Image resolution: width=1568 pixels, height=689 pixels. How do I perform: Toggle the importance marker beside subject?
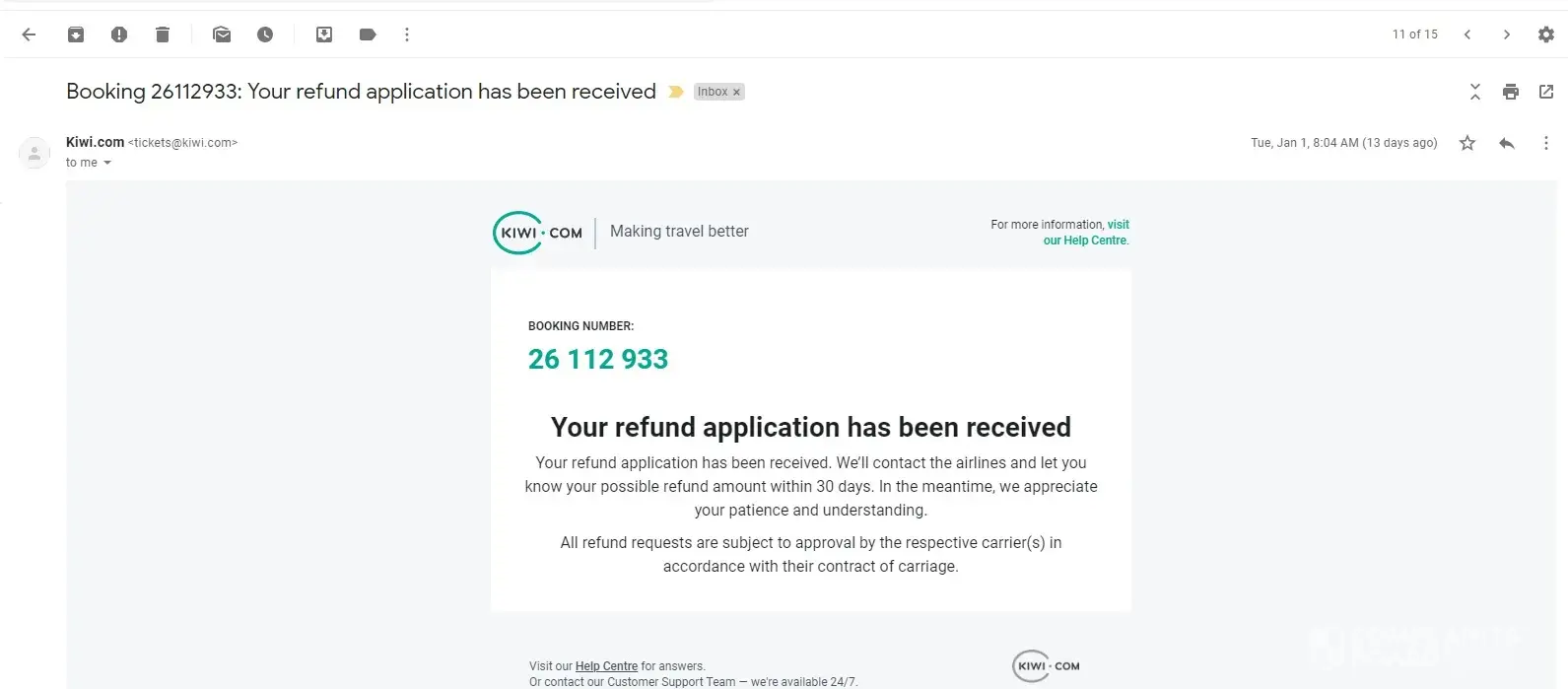click(x=676, y=92)
